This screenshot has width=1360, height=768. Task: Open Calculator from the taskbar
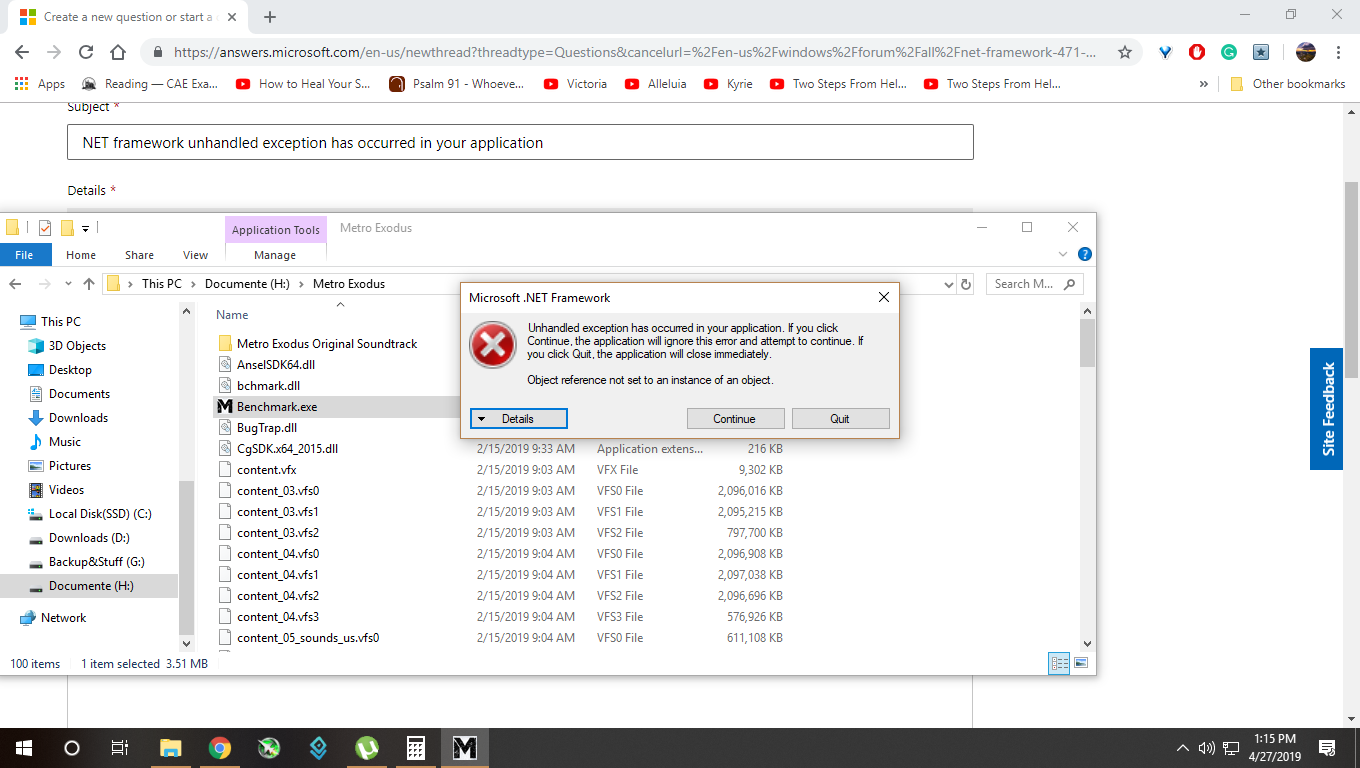click(x=416, y=747)
